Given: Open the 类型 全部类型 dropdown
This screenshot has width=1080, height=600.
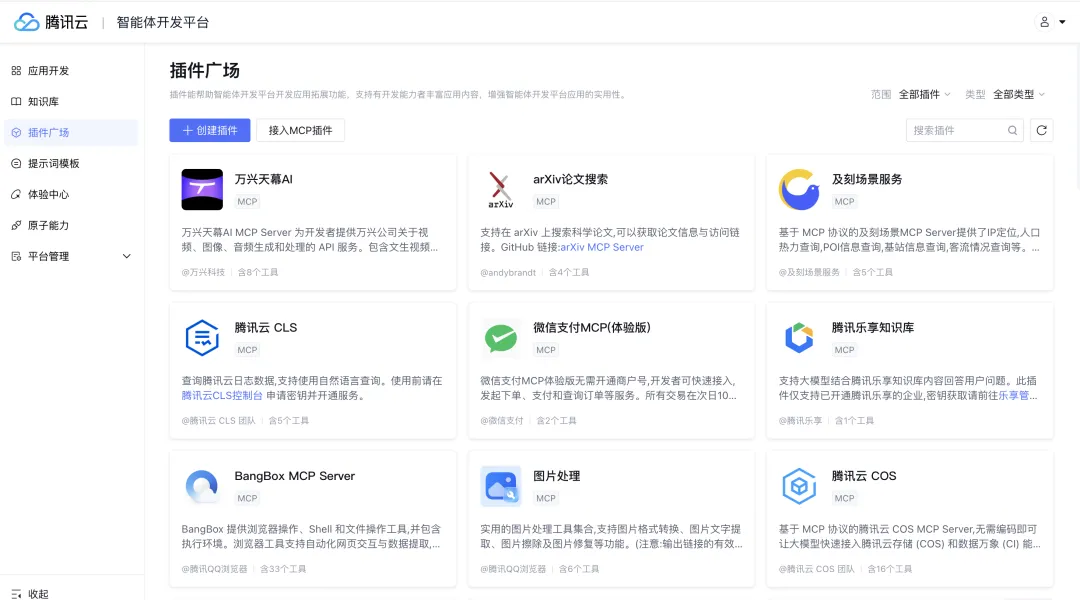Looking at the screenshot, I should pos(1019,94).
